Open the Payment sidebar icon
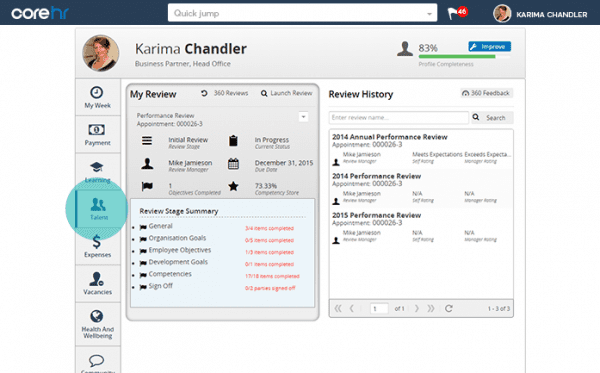This screenshot has width=600, height=373. (96, 130)
